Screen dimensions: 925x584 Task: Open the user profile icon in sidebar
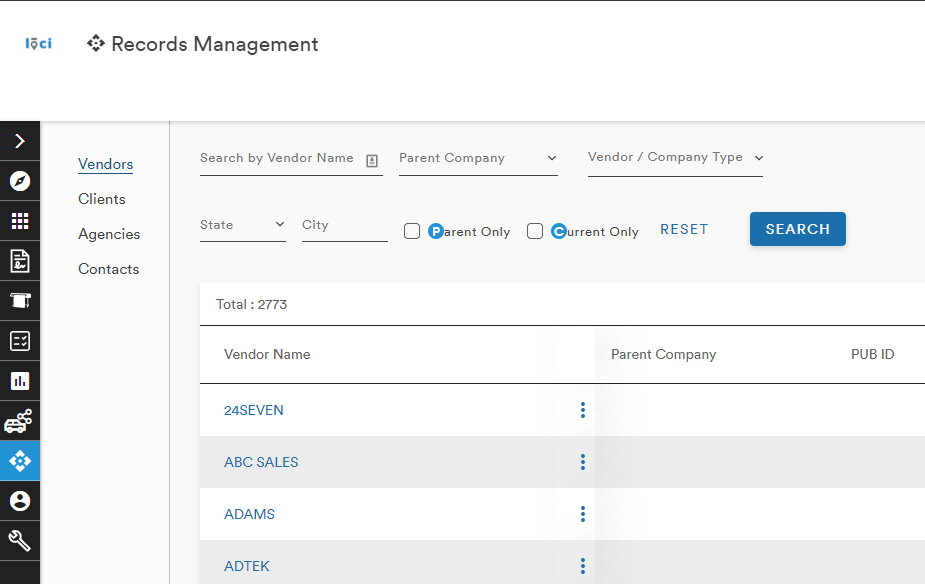pyautogui.click(x=19, y=501)
